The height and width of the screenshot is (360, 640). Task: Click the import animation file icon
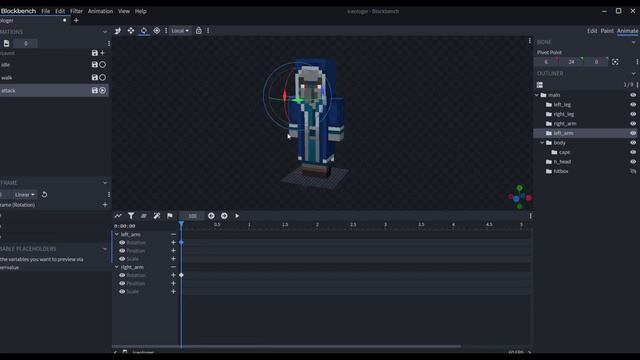[x=7, y=43]
